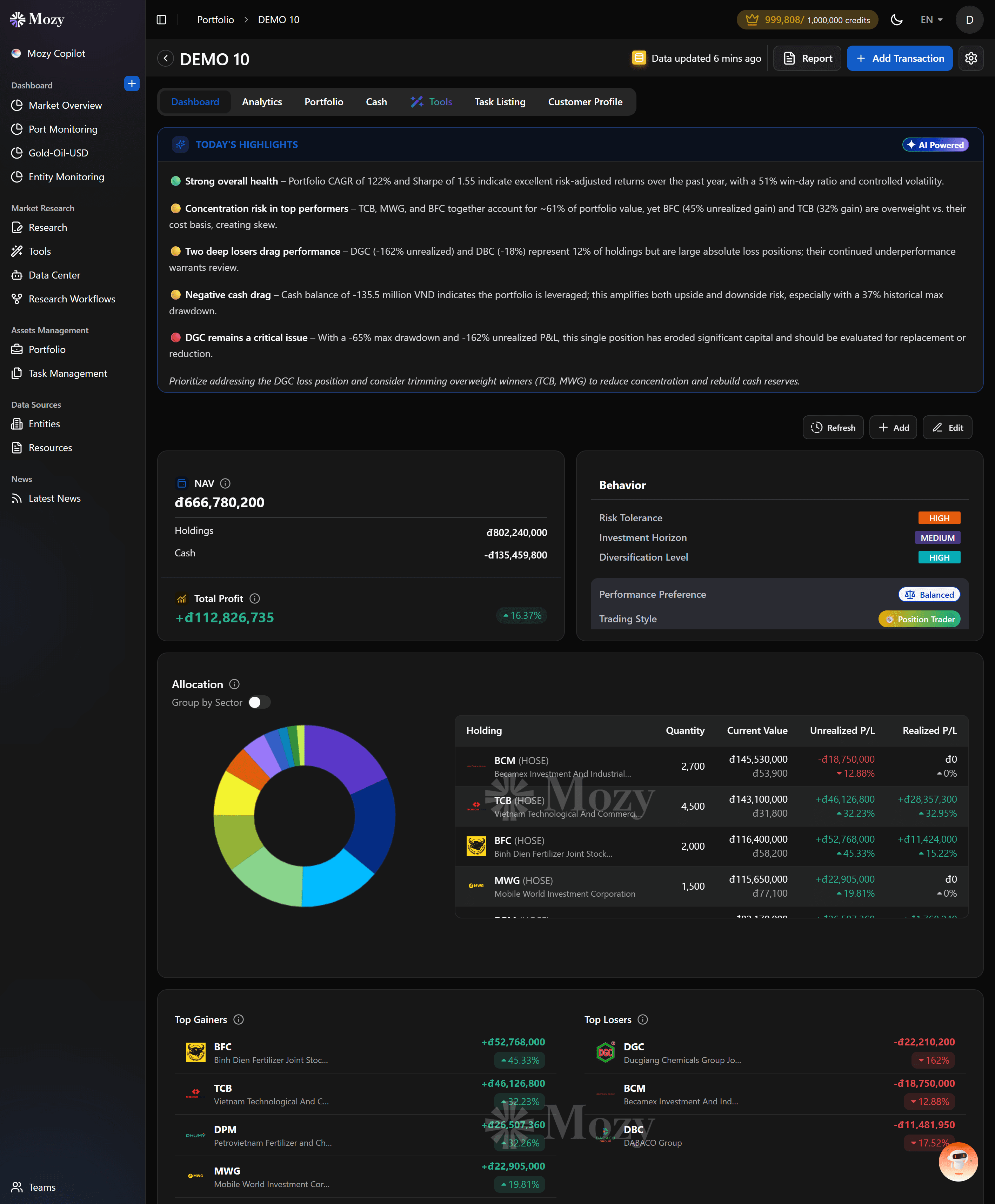
Task: Select the Analytics tab
Action: 262,101
